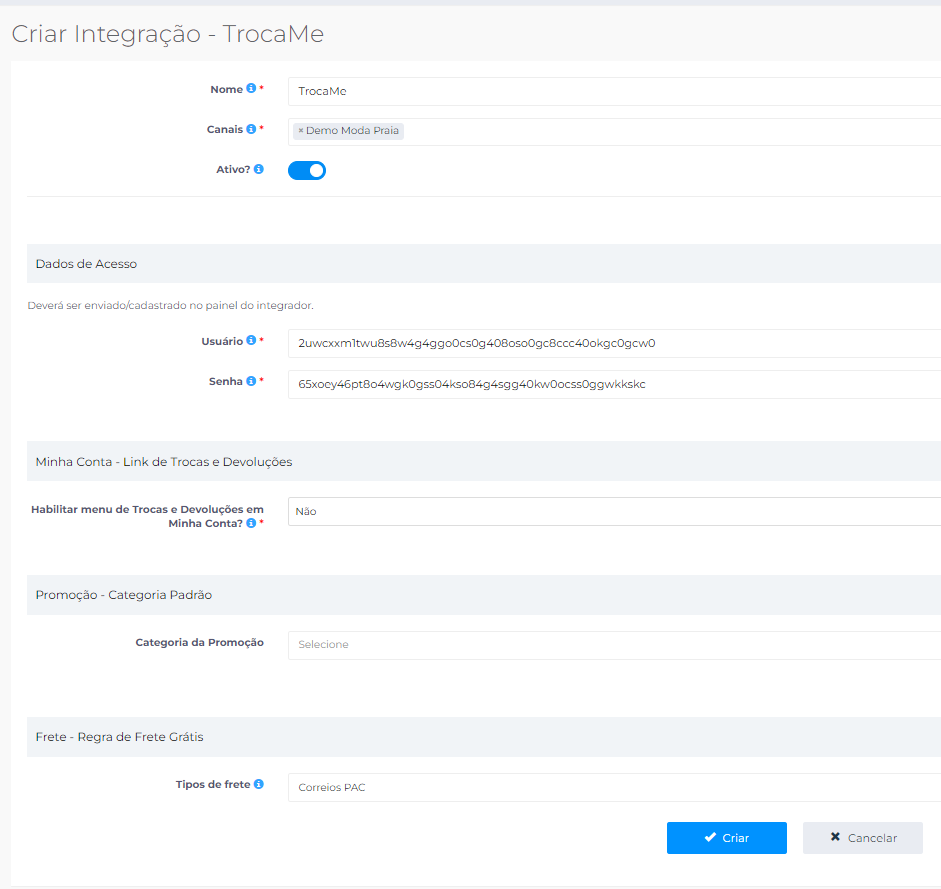Click the Cancelar button
941x889 pixels.
click(x=862, y=838)
